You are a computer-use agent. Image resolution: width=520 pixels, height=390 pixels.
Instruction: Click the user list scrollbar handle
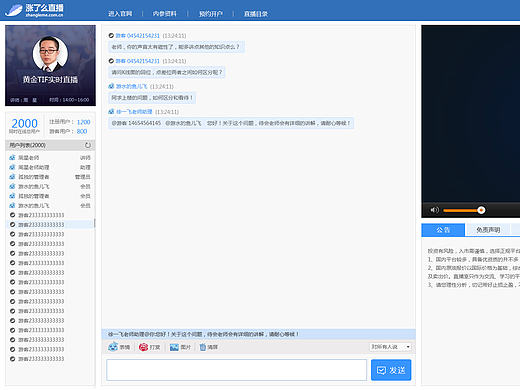tap(94, 223)
